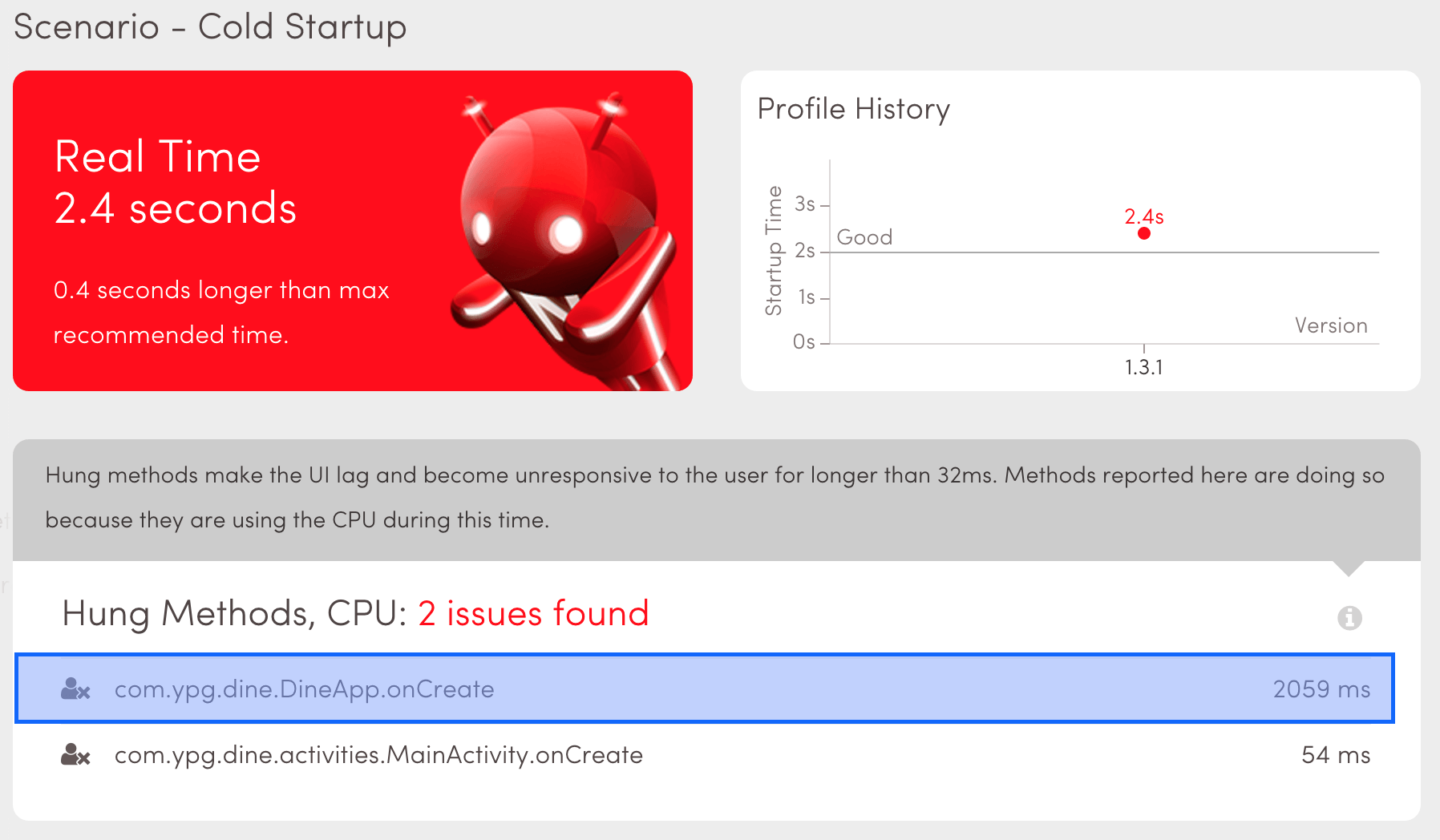Click the info icon beside Hung Methods

pos(1349,617)
